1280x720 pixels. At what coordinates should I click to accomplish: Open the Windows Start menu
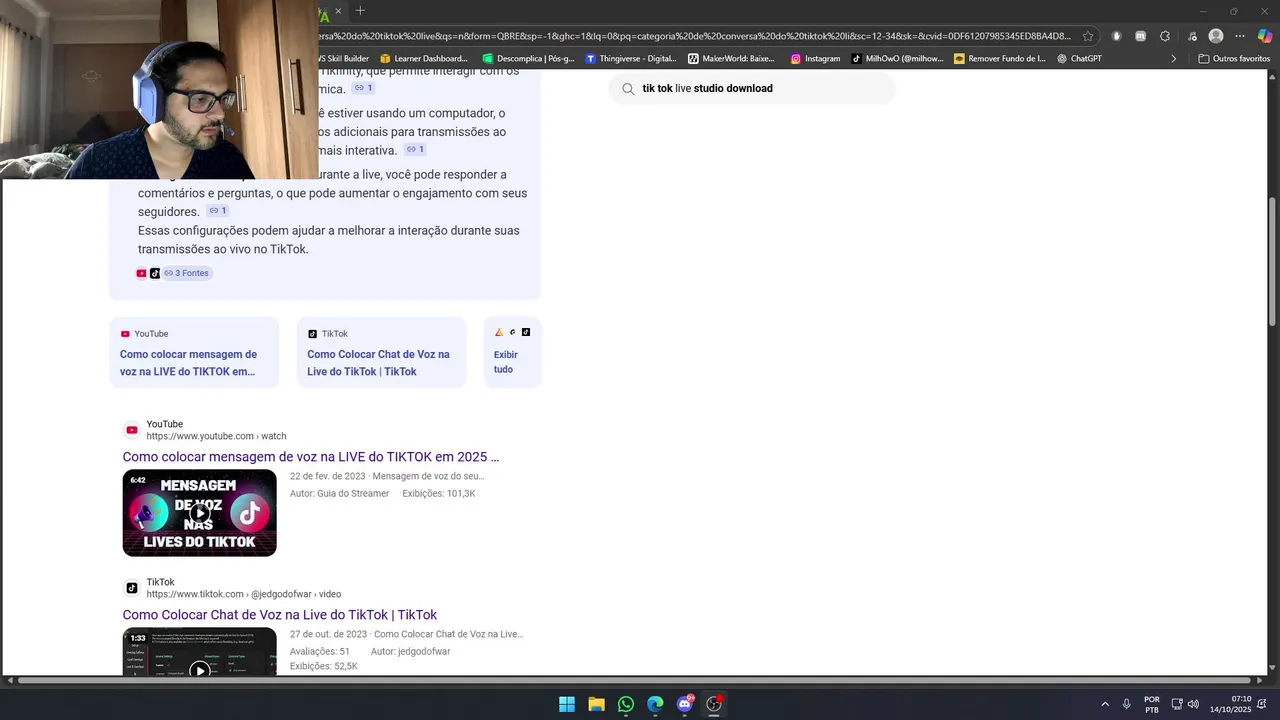click(x=567, y=704)
